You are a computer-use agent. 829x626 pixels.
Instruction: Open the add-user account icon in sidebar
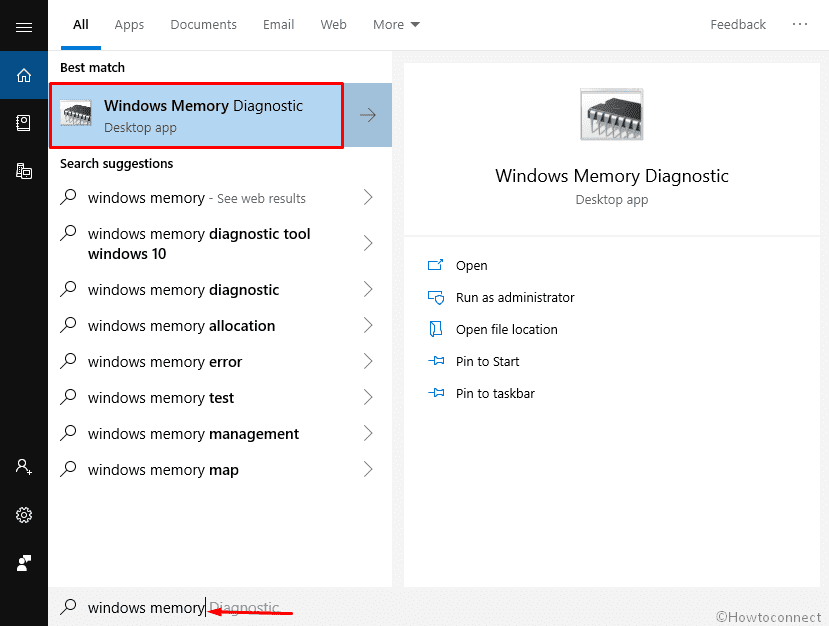[x=24, y=467]
